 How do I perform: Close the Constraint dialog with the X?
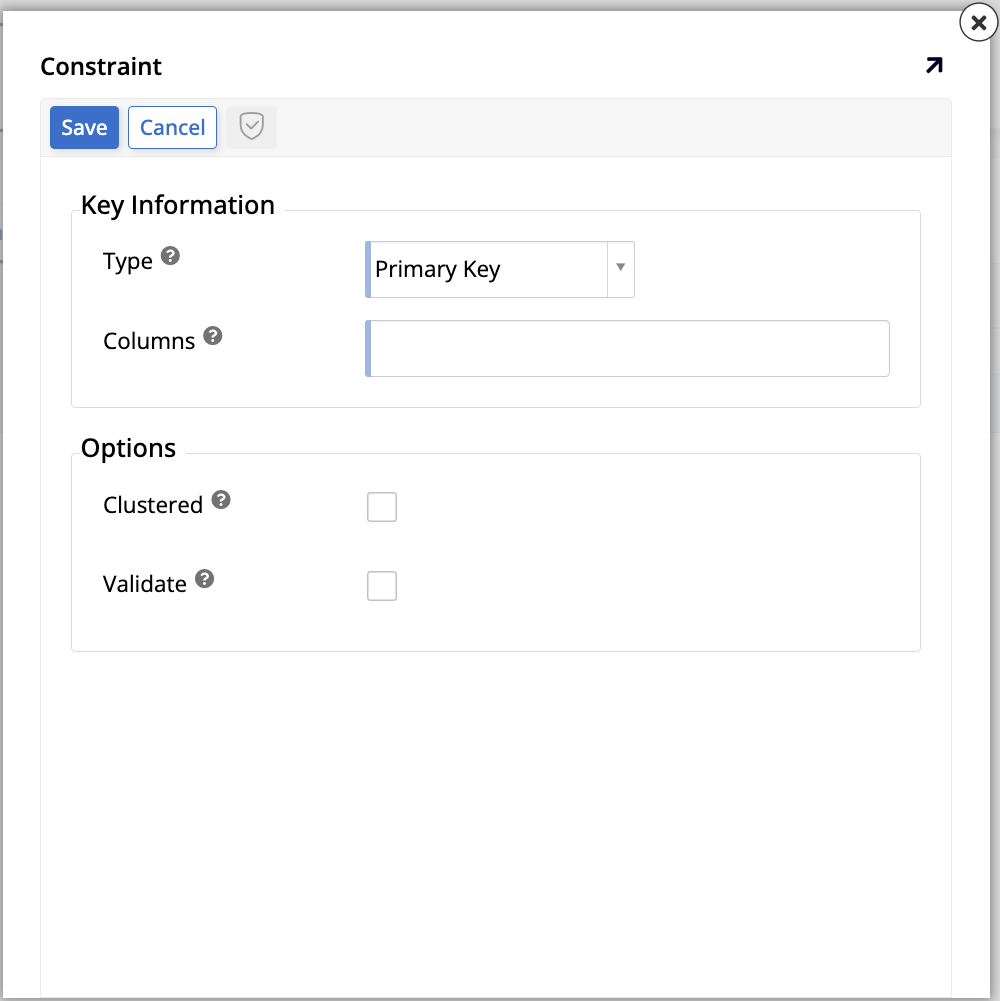978,22
